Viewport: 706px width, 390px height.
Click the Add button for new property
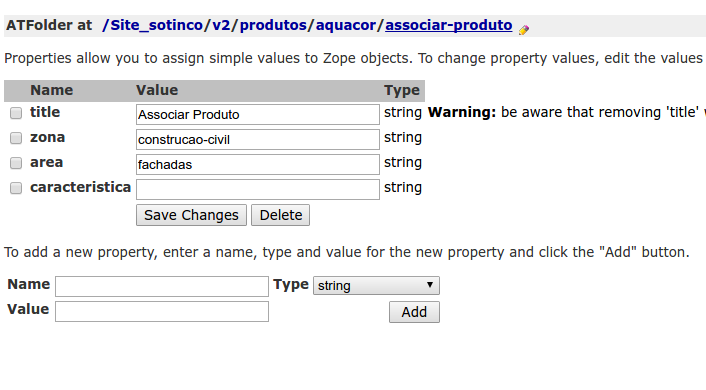(x=414, y=312)
